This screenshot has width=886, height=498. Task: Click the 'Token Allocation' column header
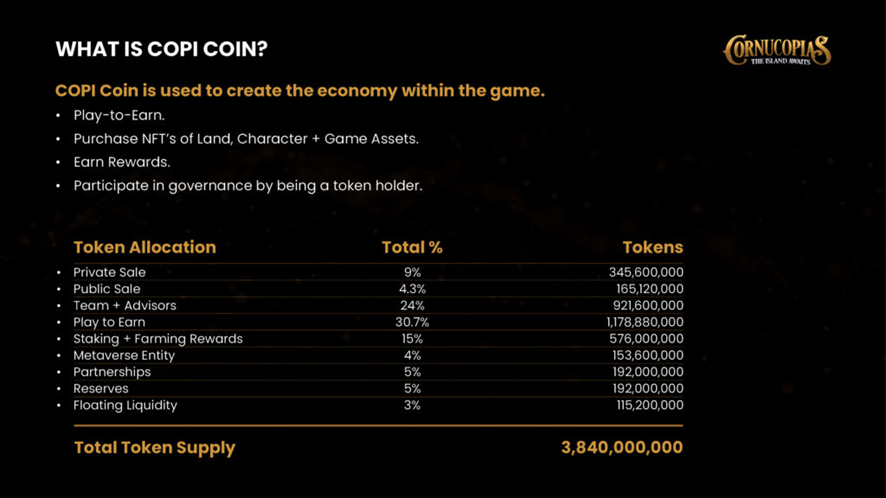click(x=145, y=248)
